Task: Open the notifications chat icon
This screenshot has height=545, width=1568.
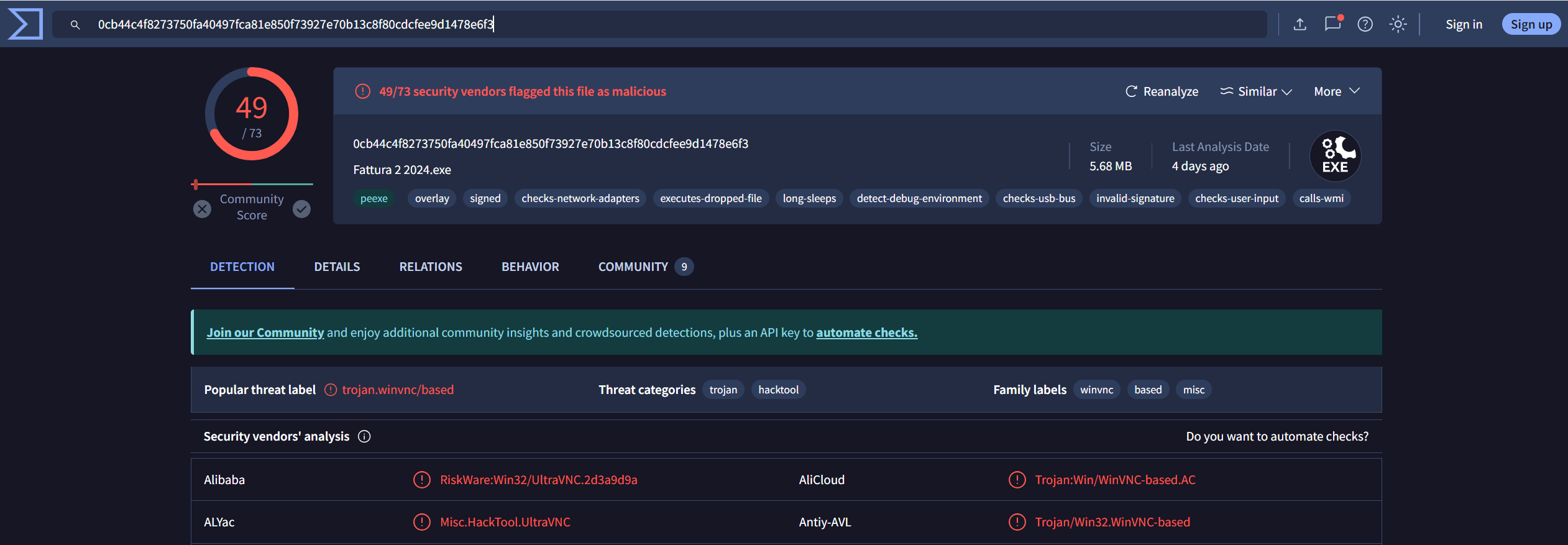Action: coord(1332,24)
